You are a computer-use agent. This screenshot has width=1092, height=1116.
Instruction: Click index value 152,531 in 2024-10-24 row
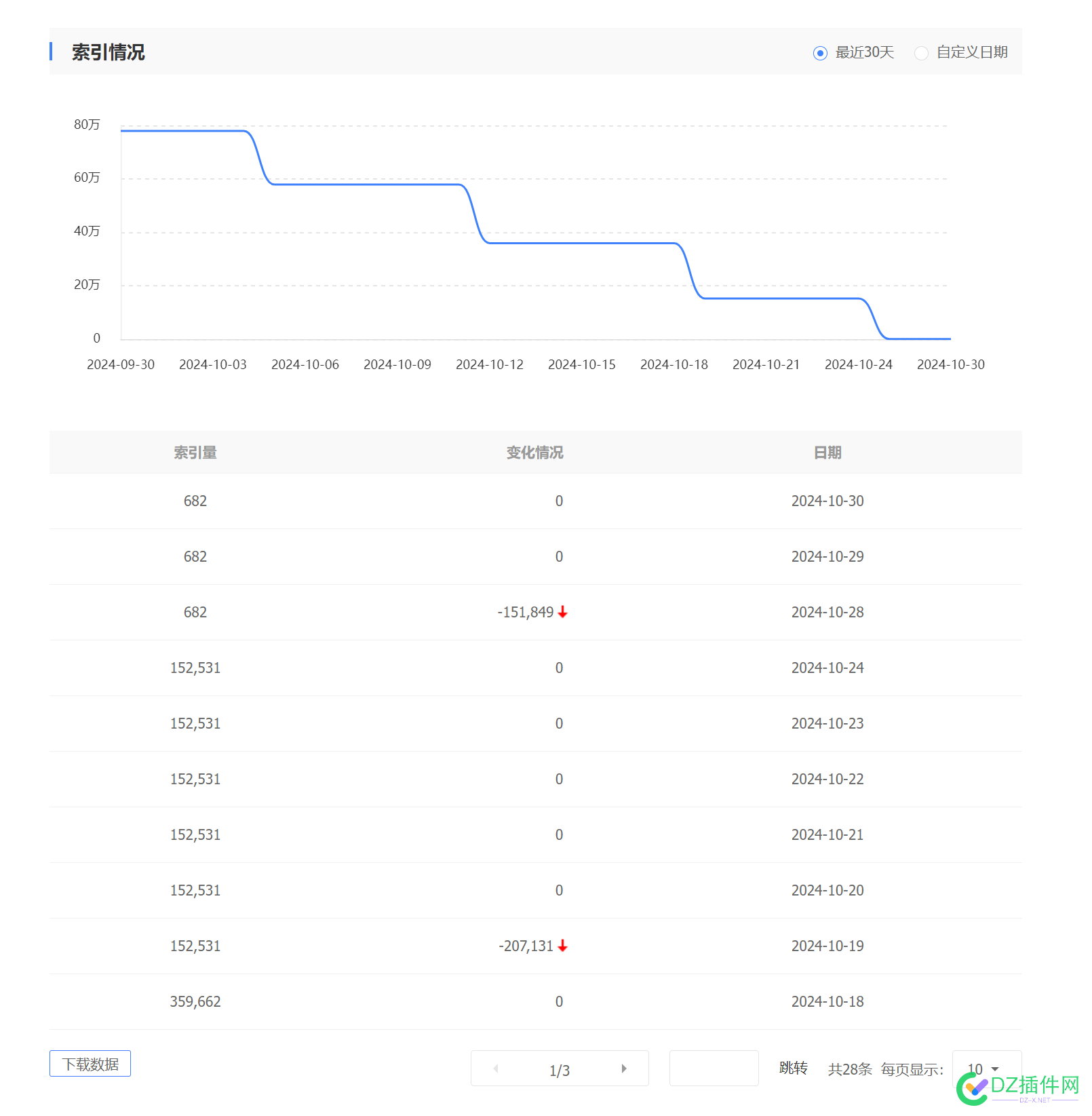click(195, 668)
